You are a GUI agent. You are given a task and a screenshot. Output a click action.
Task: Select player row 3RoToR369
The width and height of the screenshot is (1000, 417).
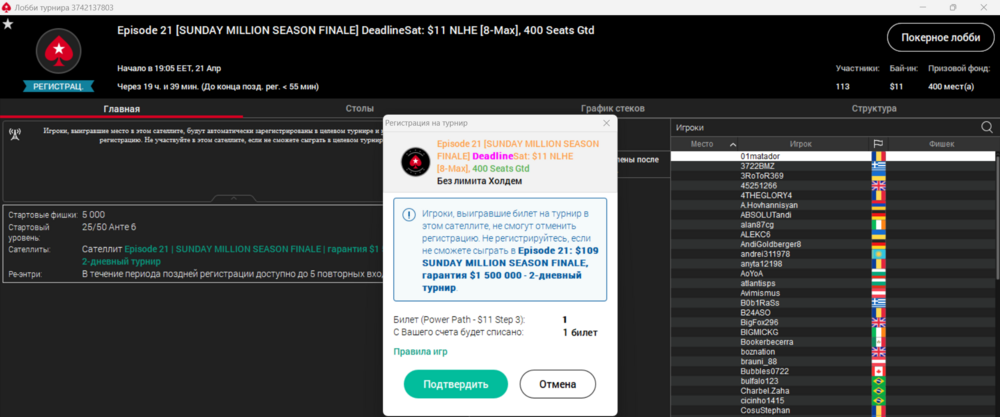(833, 175)
